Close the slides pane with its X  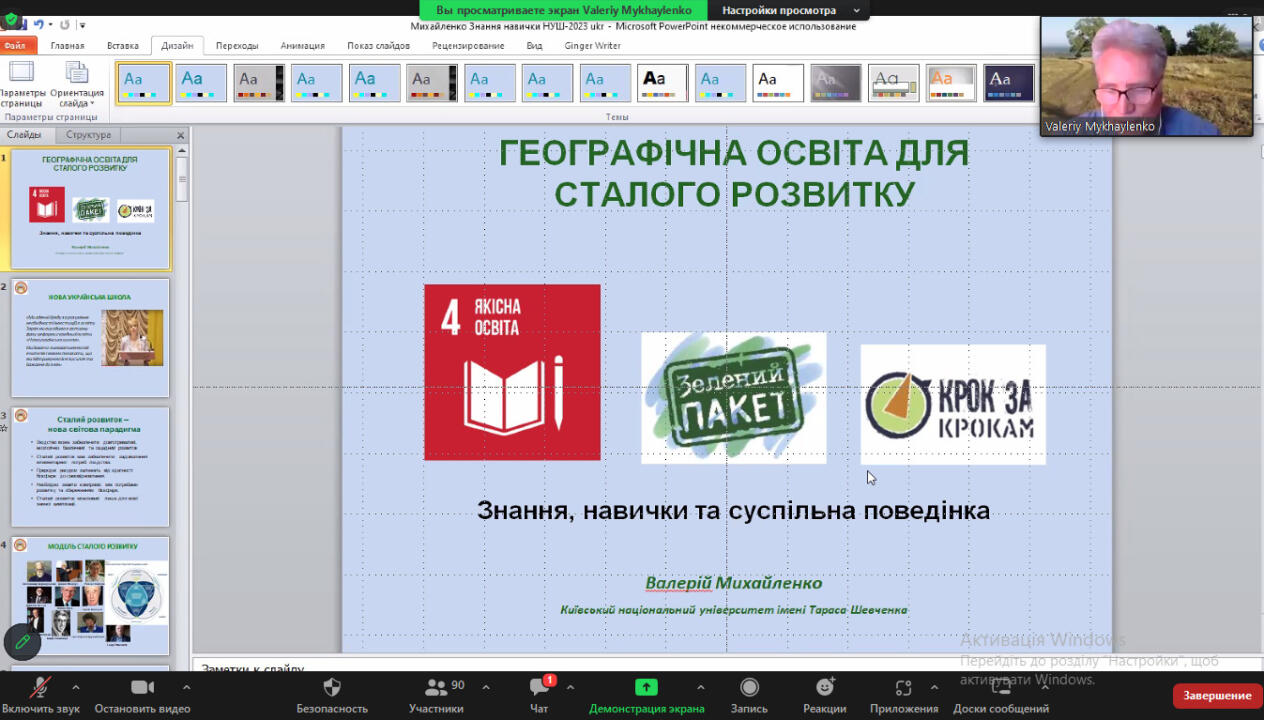[x=181, y=135]
